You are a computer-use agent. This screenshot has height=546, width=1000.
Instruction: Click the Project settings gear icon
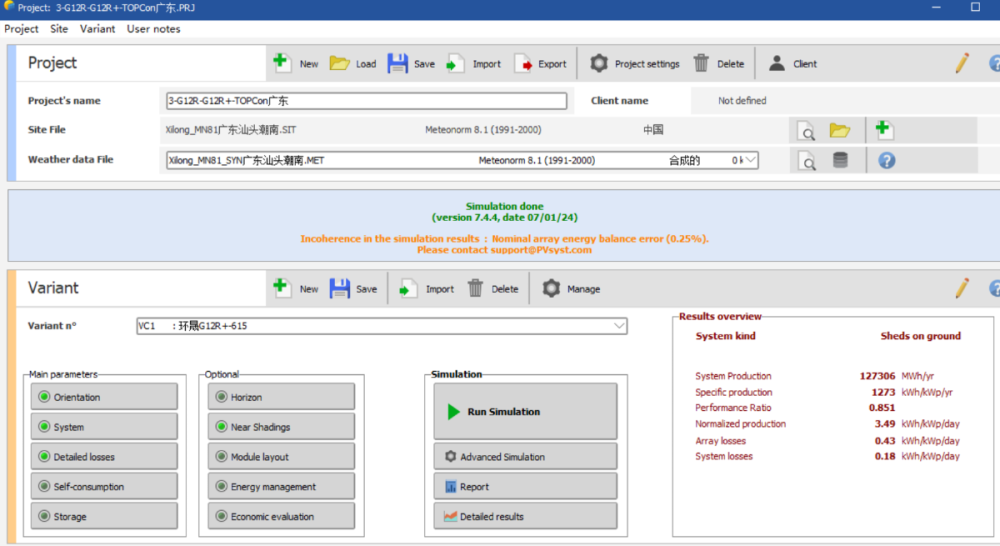point(599,64)
